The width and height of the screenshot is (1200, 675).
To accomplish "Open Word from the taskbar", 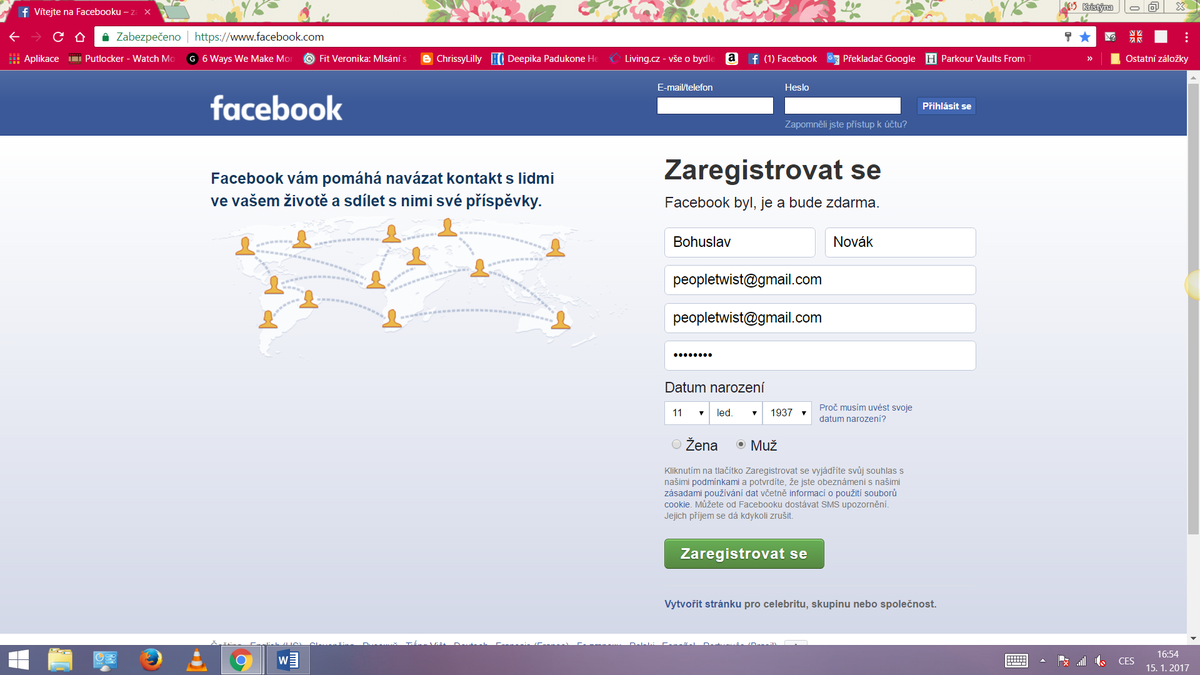I will pos(286,660).
